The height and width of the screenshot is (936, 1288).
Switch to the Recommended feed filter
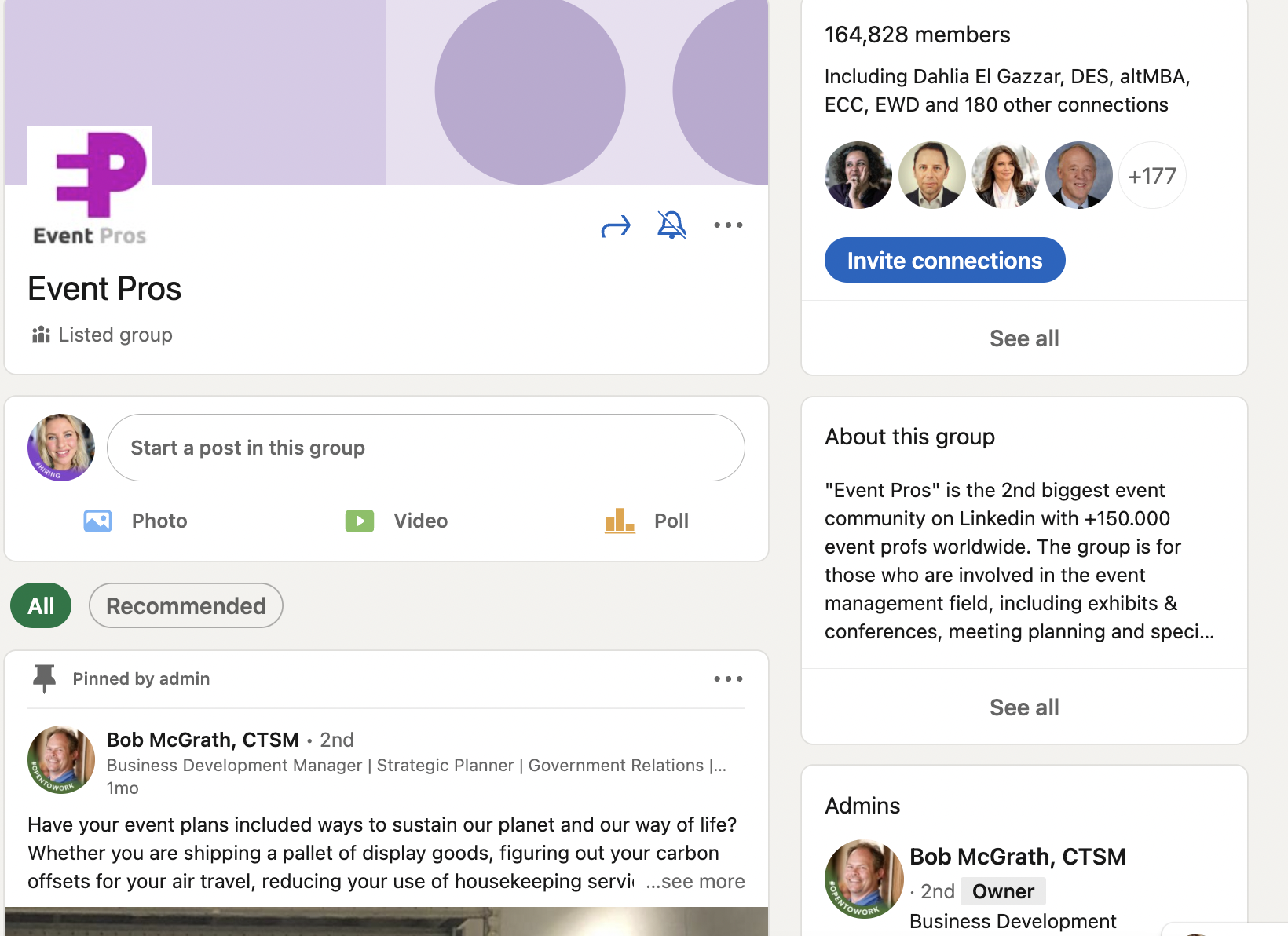click(x=186, y=605)
